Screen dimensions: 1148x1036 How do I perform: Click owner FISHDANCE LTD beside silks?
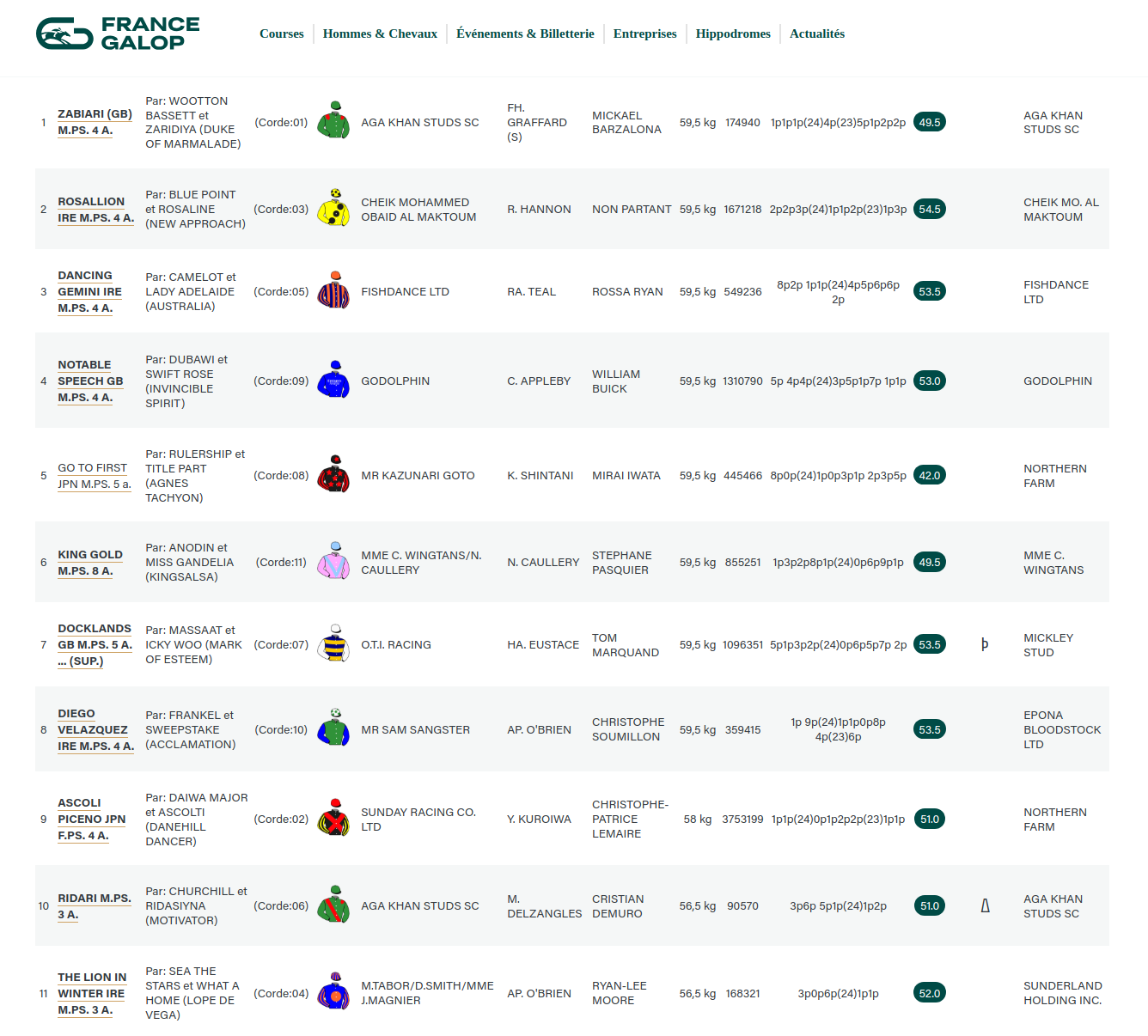pyautogui.click(x=405, y=291)
